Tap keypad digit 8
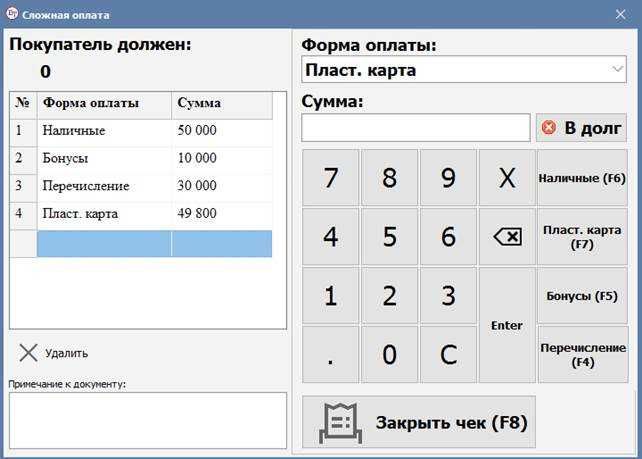Image resolution: width=642 pixels, height=459 pixels. click(x=389, y=177)
